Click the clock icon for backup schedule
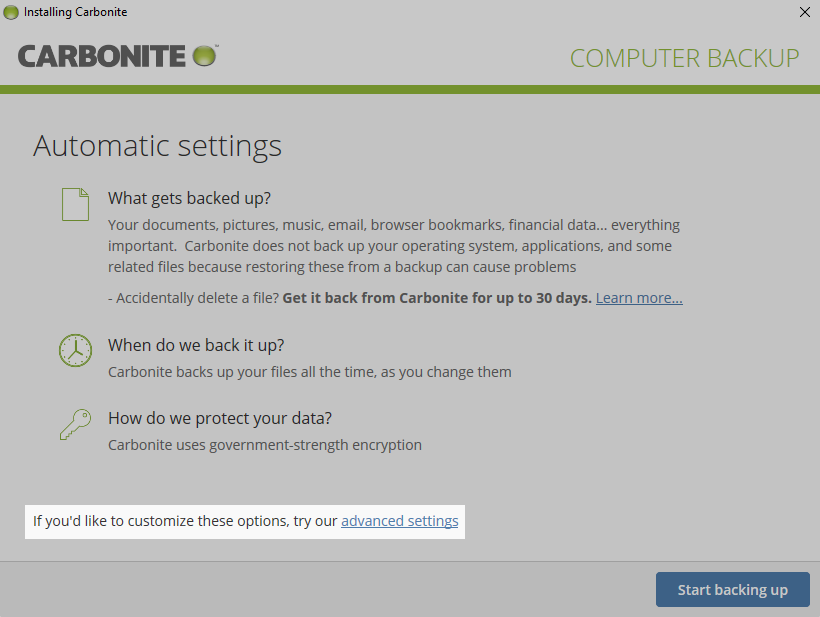Image resolution: width=820 pixels, height=617 pixels. coord(76,350)
